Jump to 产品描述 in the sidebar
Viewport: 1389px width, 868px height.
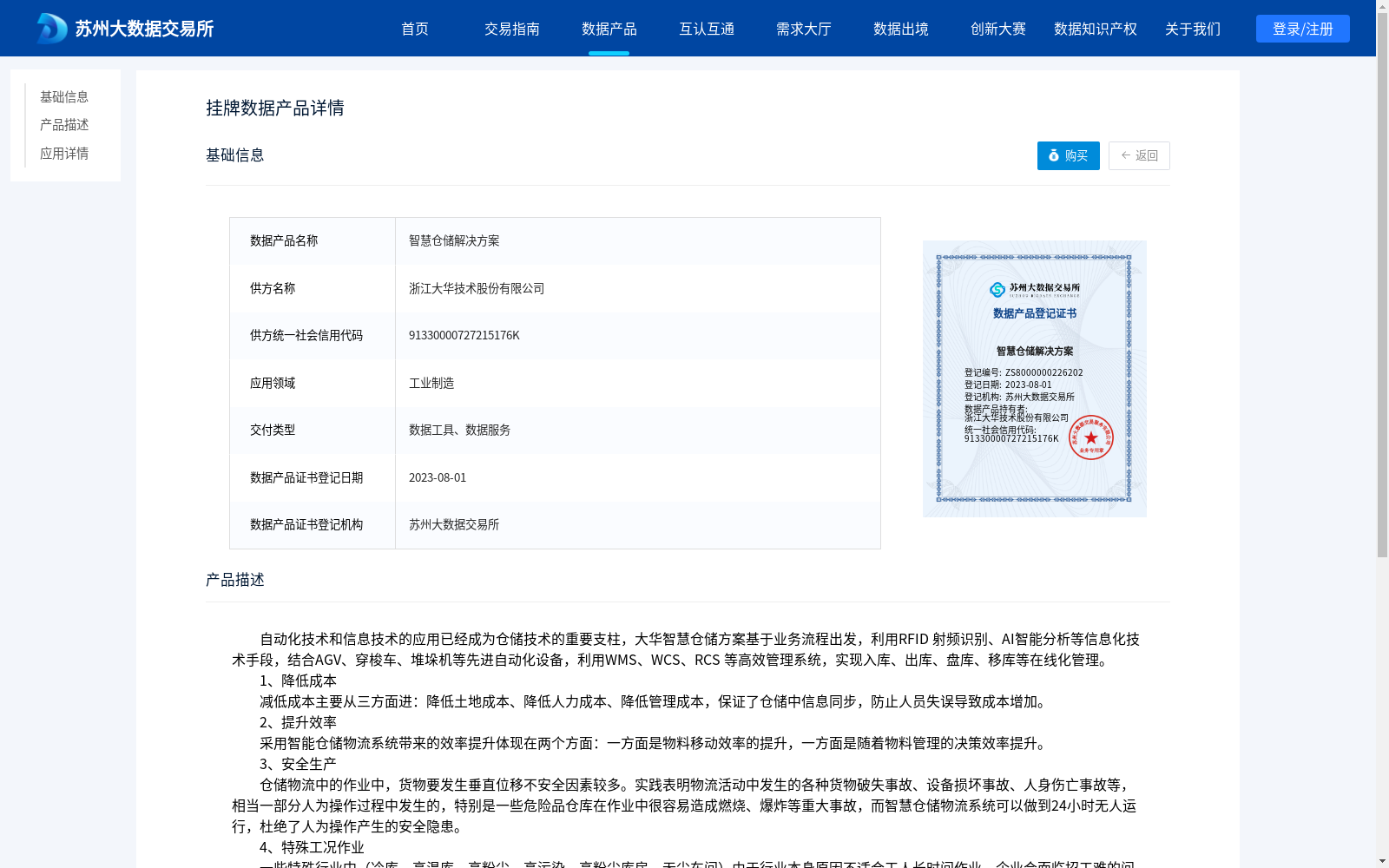tap(64, 125)
